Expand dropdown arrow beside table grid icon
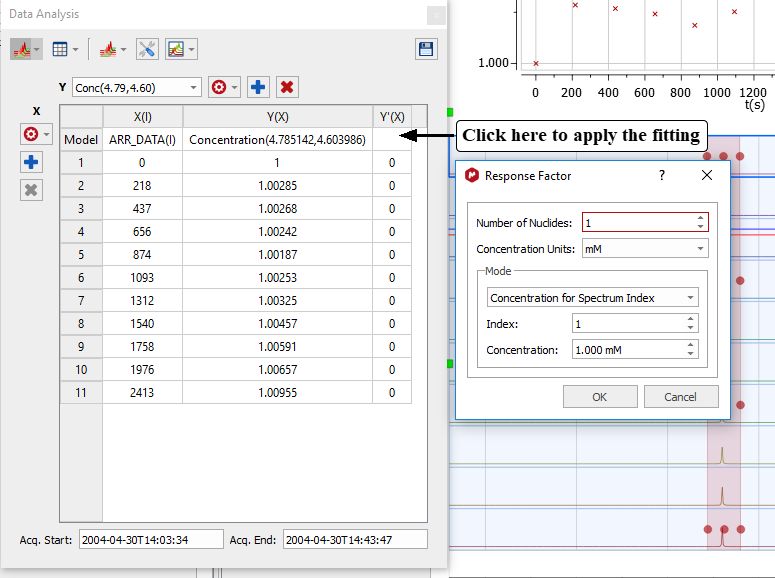 tap(75, 49)
